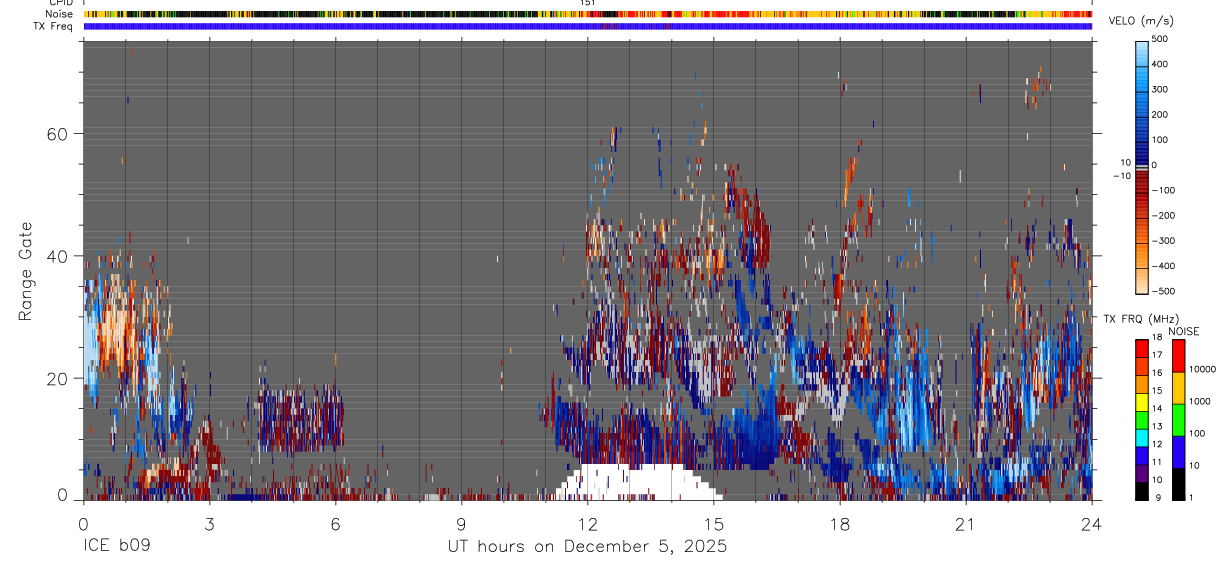The height and width of the screenshot is (567, 1228).
Task: Click the 'VELO (m/s)' legend title
Action: point(1142,21)
